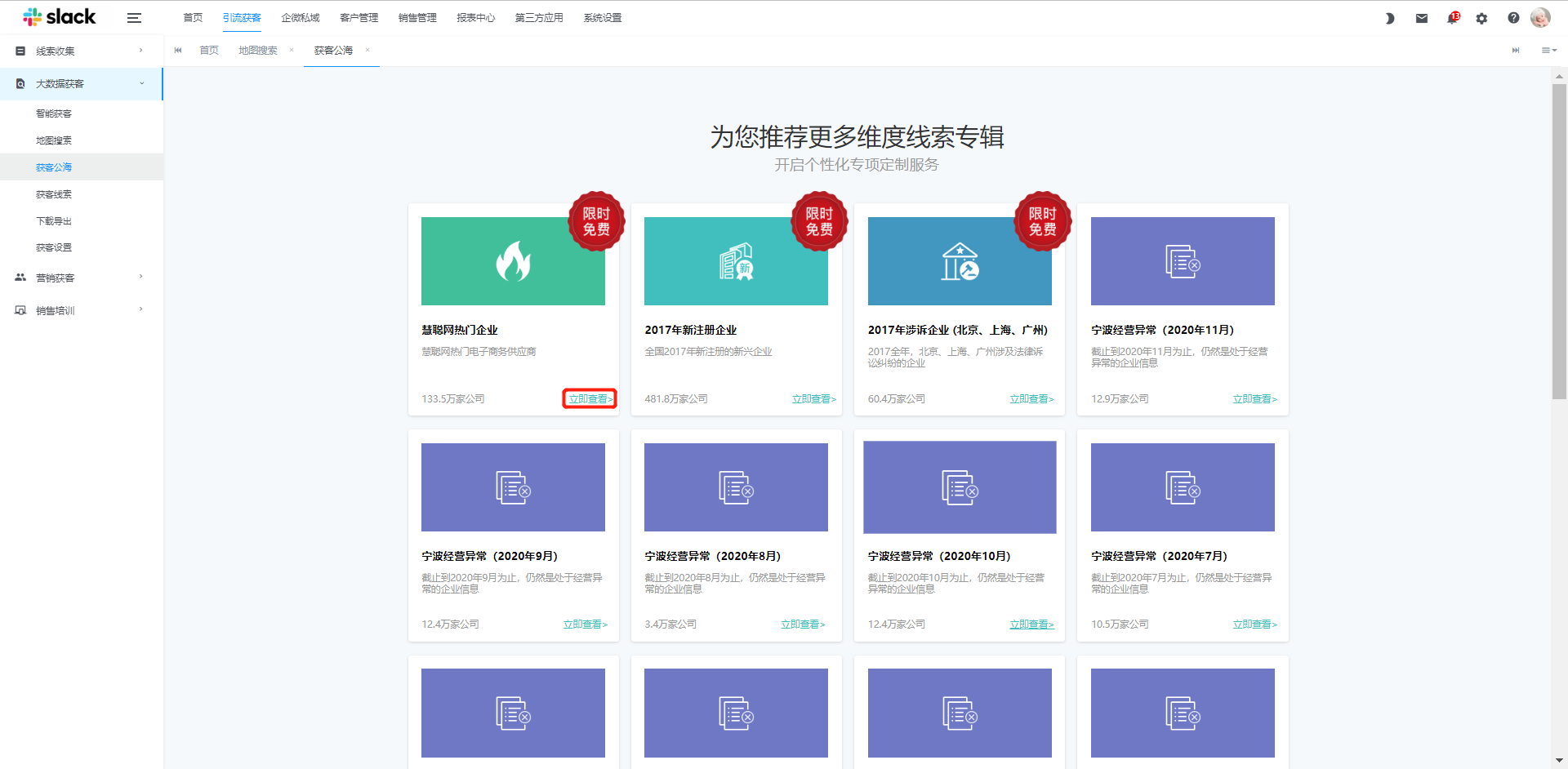
Task: Open 慧聪网热门企业 flame thumbnail
Action: (x=513, y=261)
